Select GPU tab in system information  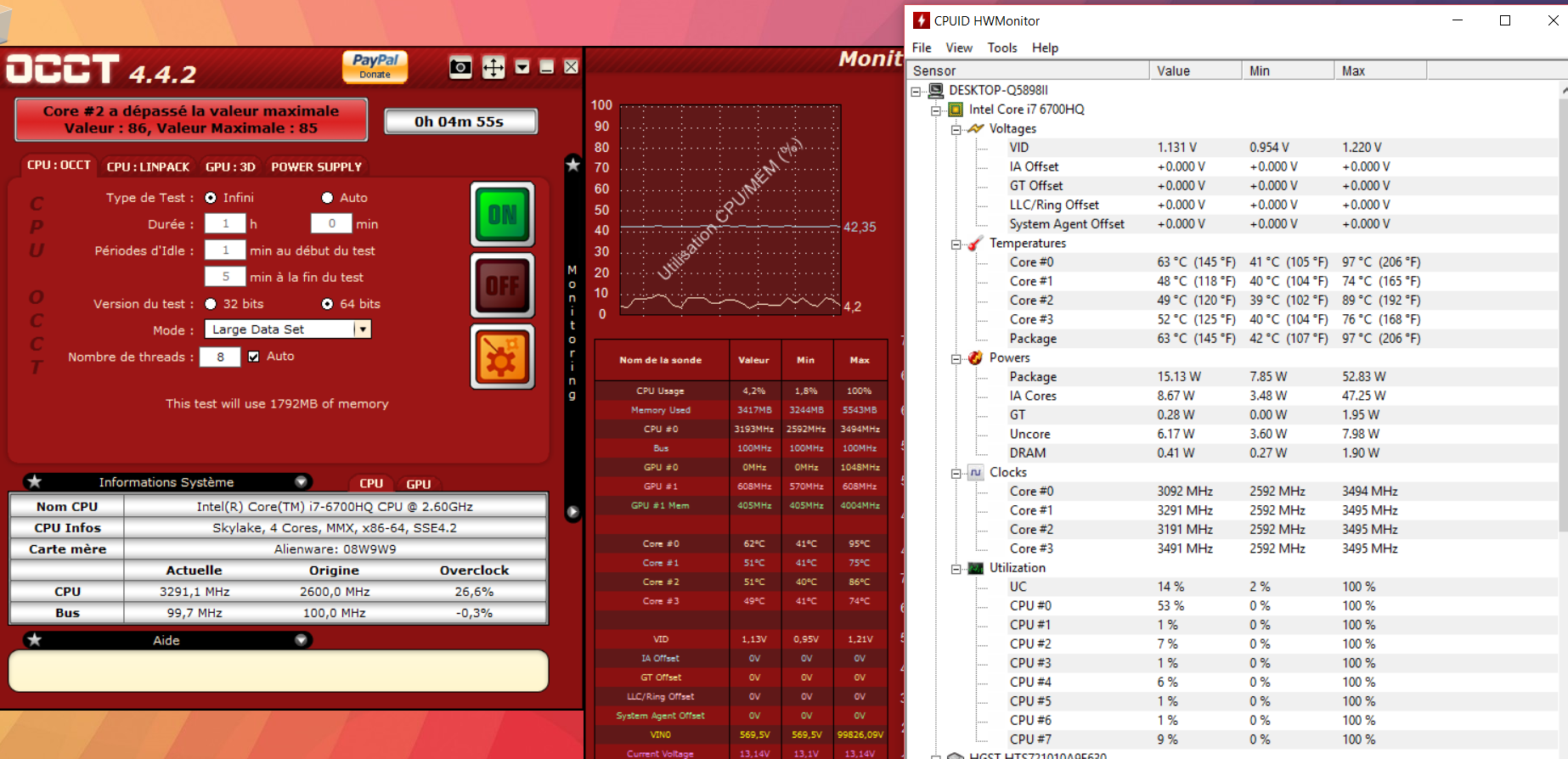(x=419, y=483)
